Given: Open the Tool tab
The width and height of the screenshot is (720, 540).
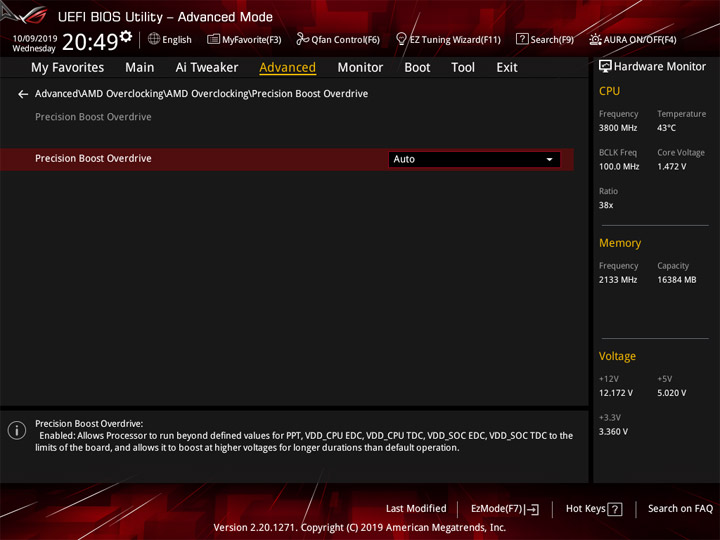Looking at the screenshot, I should point(463,68).
